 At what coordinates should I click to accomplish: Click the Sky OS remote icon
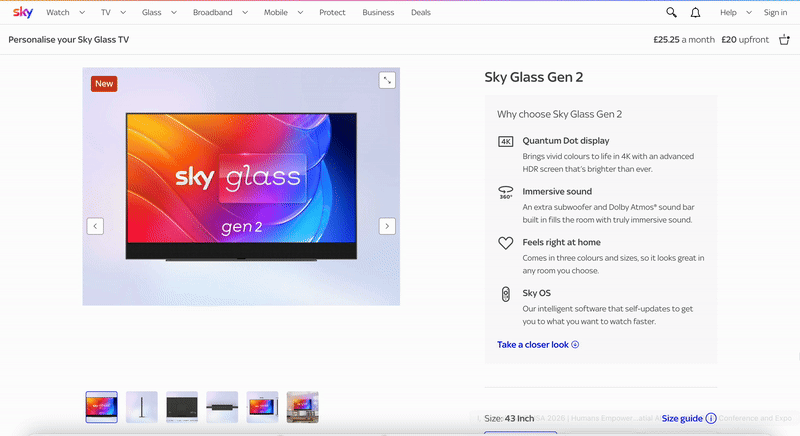pyautogui.click(x=506, y=294)
